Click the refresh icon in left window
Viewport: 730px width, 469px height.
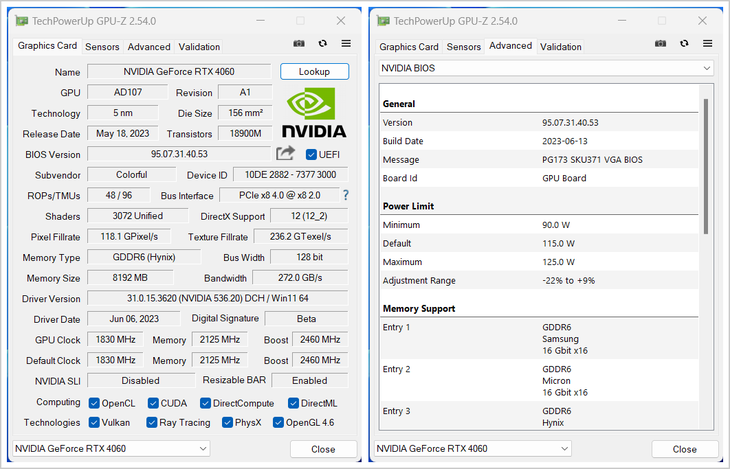(x=322, y=44)
